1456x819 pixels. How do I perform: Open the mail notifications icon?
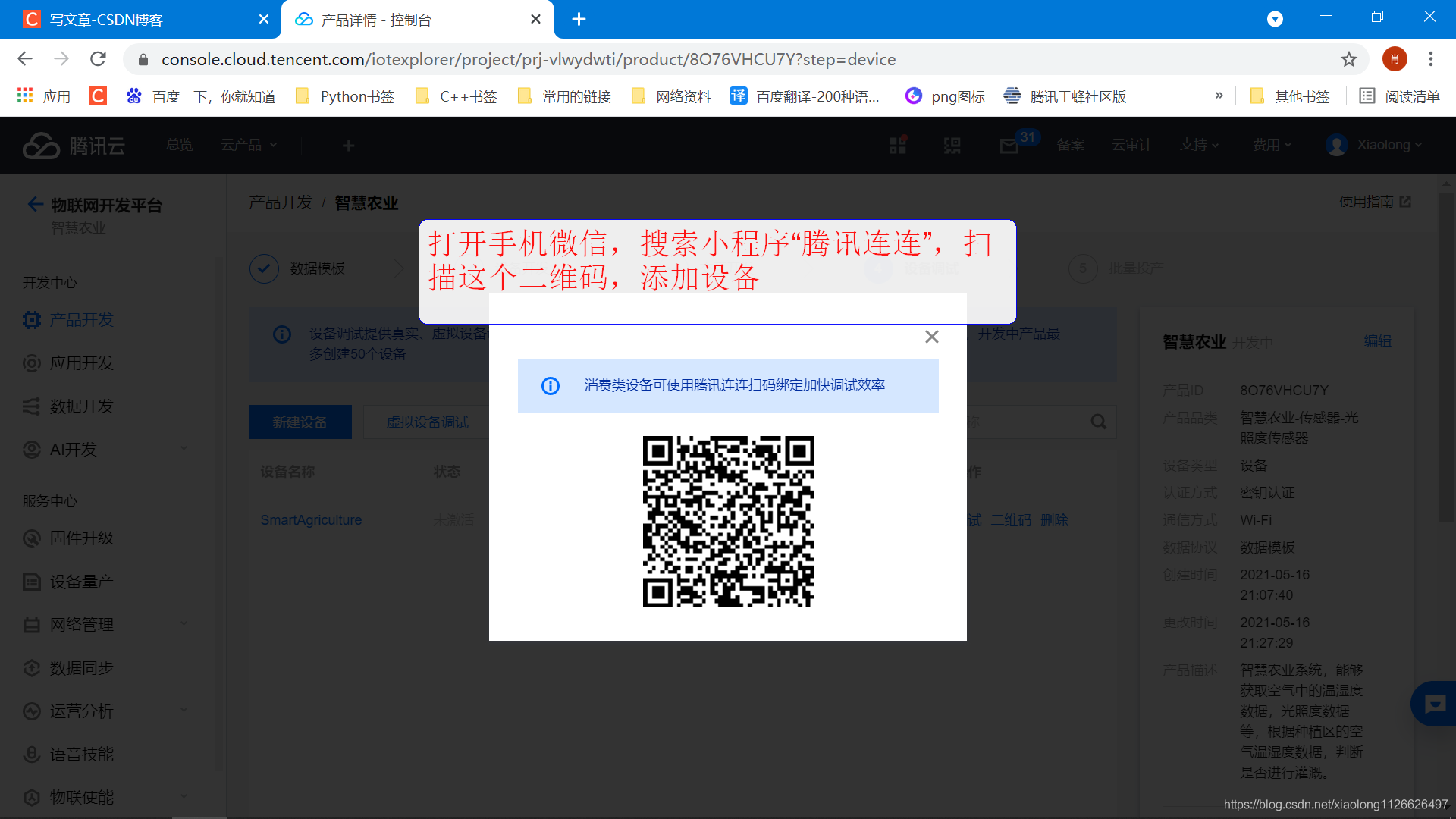click(1009, 146)
